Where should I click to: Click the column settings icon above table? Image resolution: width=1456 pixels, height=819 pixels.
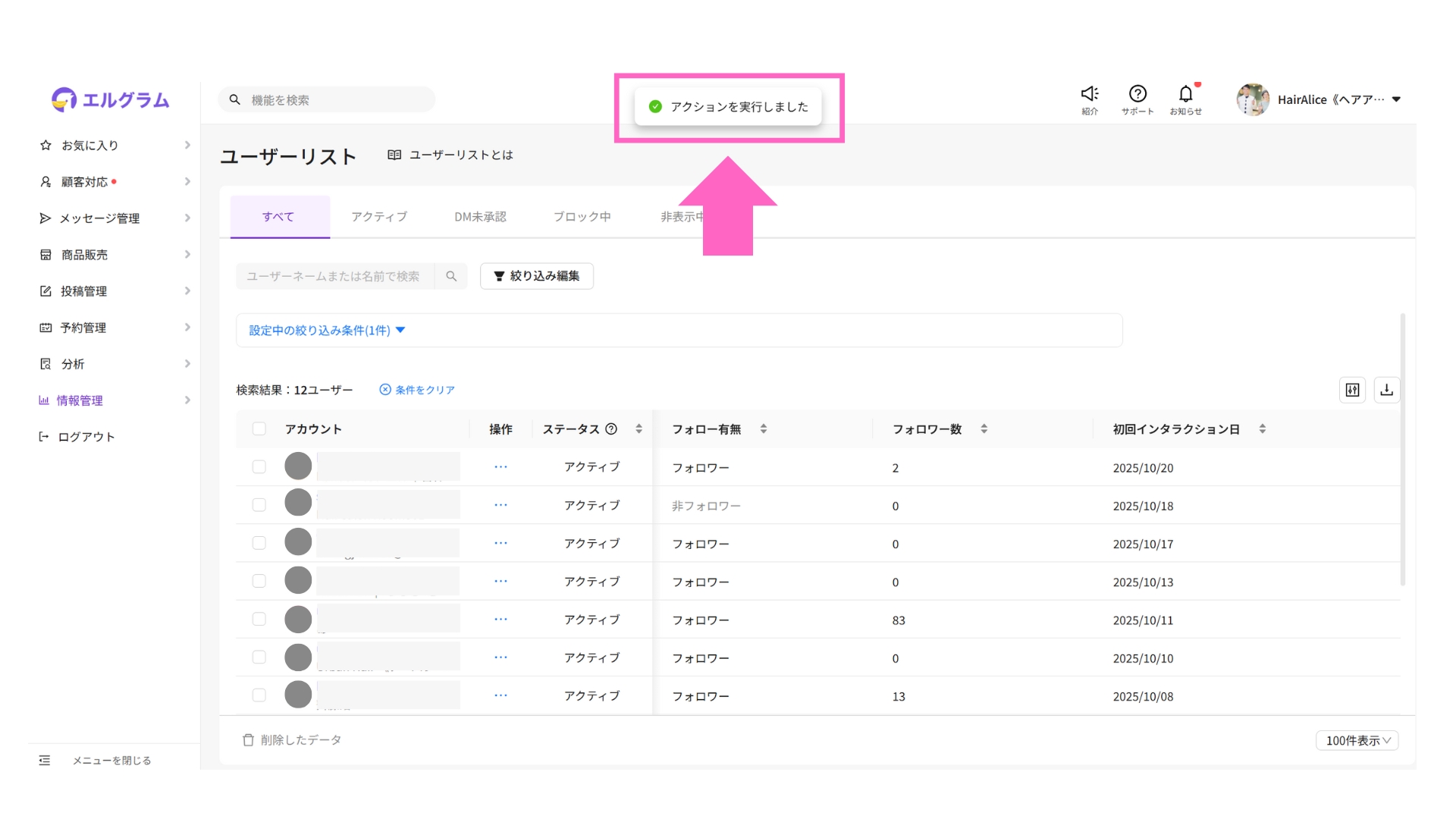pyautogui.click(x=1352, y=390)
